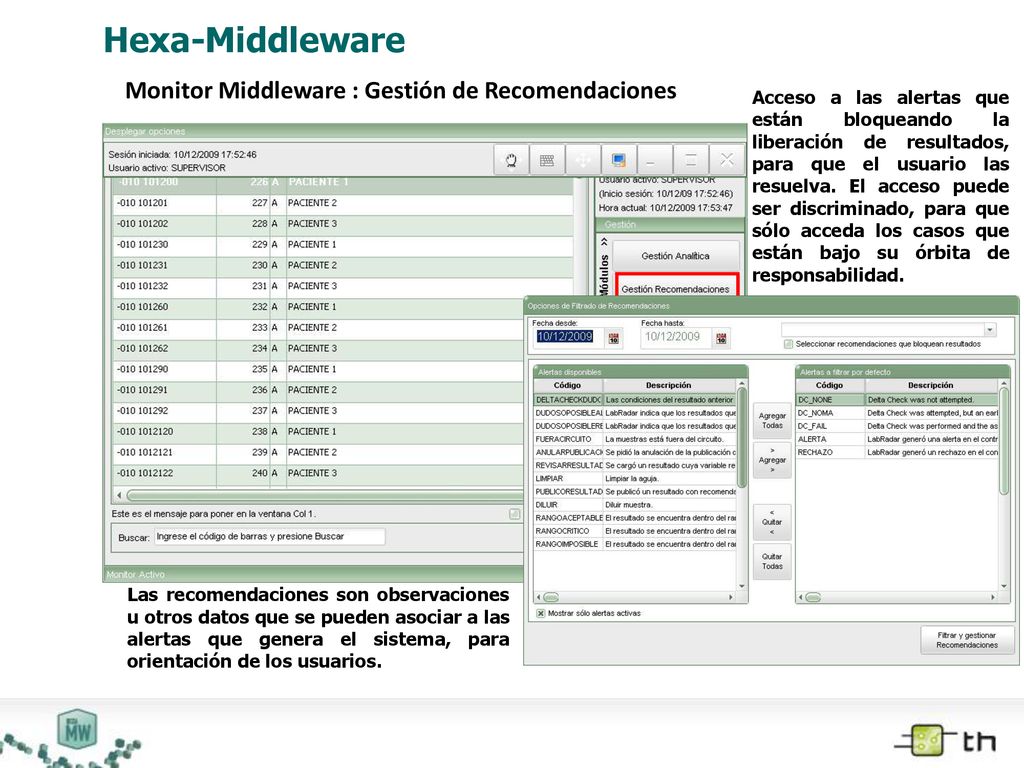Screen dimensions: 1024x768
Task: Click the four-arrow move icon button
Action: (x=583, y=160)
